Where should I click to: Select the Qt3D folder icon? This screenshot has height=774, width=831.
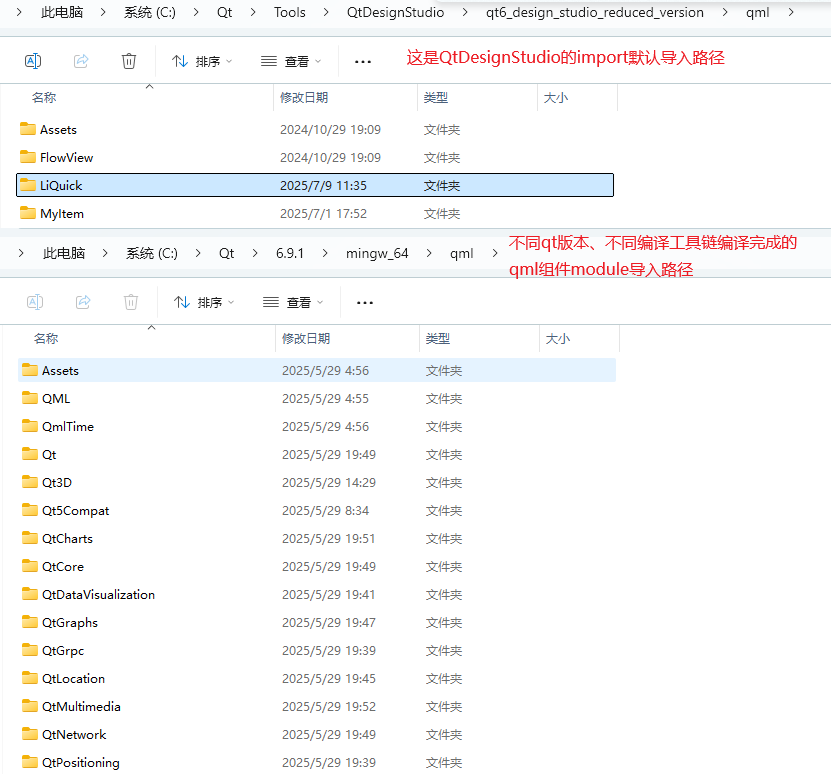30,482
